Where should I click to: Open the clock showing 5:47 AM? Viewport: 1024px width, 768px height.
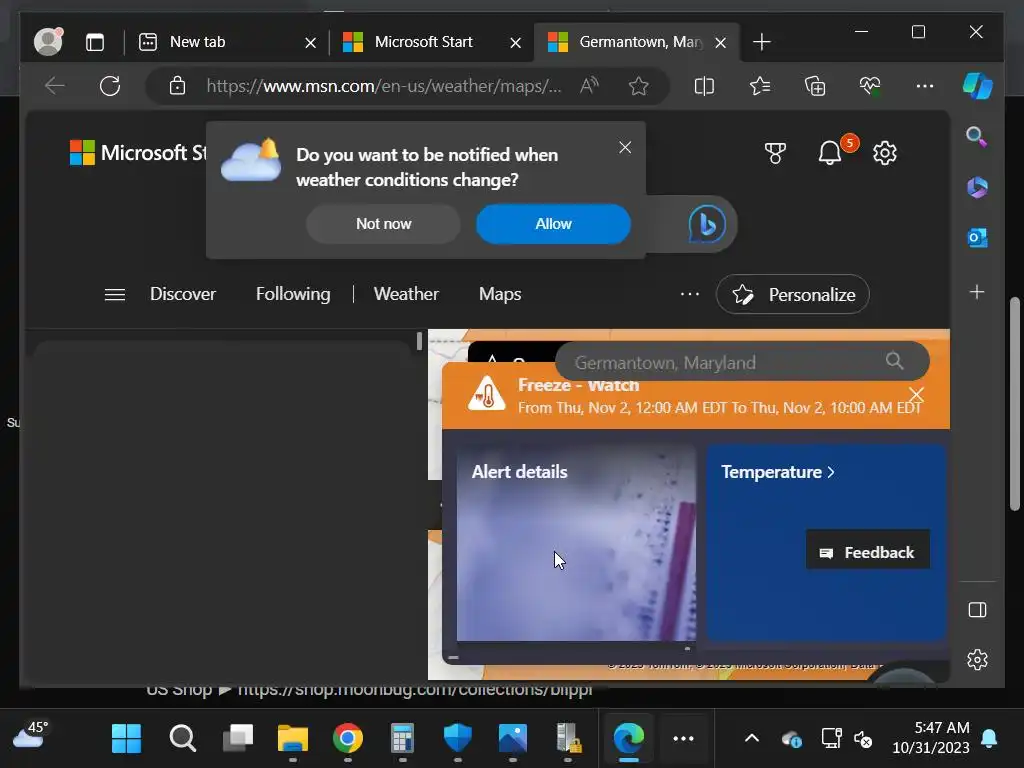931,738
